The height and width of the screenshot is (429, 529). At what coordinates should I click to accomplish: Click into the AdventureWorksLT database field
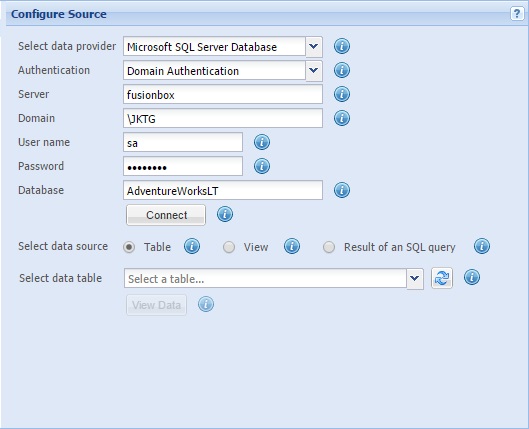223,190
